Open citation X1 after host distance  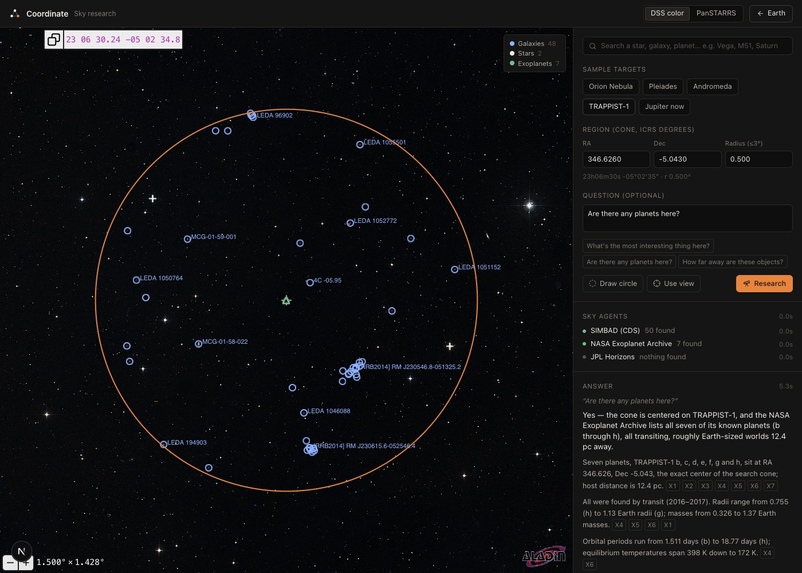672,486
